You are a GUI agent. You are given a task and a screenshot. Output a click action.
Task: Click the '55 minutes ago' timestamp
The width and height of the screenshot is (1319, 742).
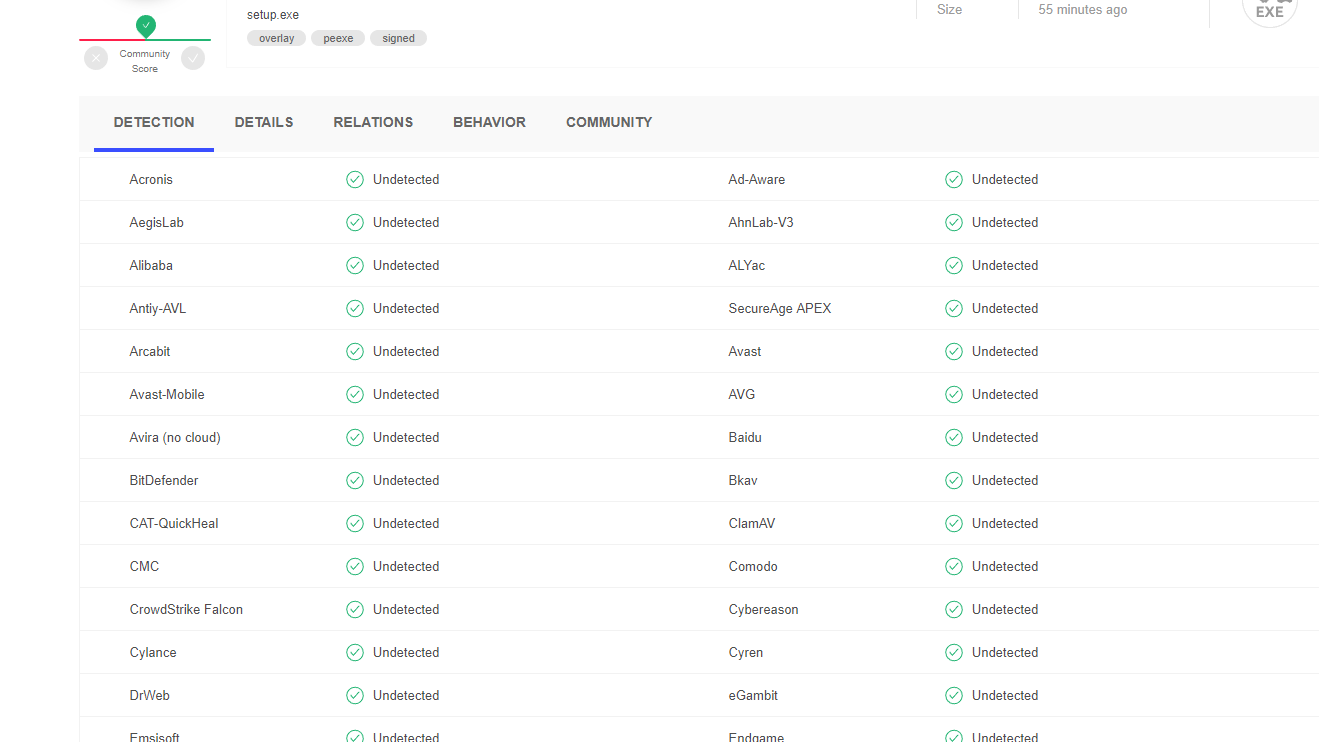pos(1083,10)
